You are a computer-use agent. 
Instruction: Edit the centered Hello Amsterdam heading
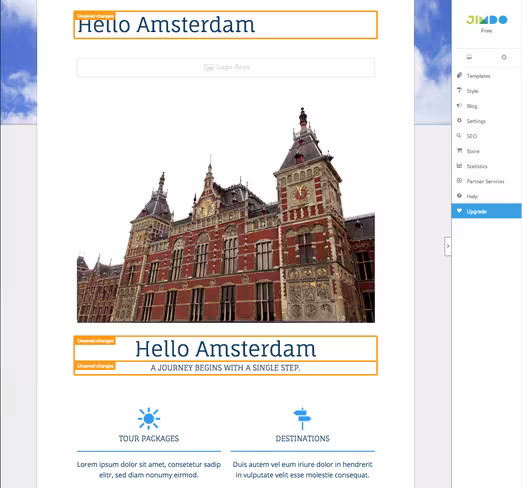(x=225, y=349)
